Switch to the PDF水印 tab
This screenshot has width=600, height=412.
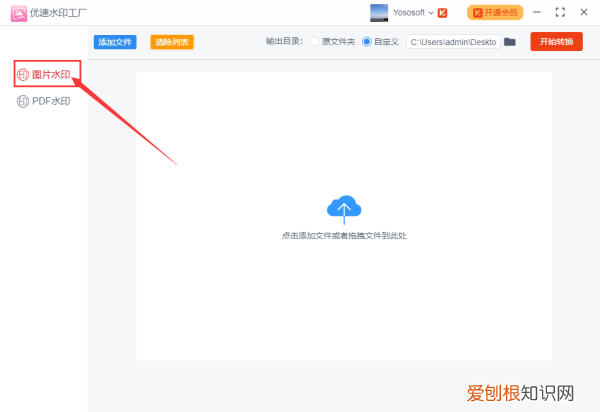(44, 101)
